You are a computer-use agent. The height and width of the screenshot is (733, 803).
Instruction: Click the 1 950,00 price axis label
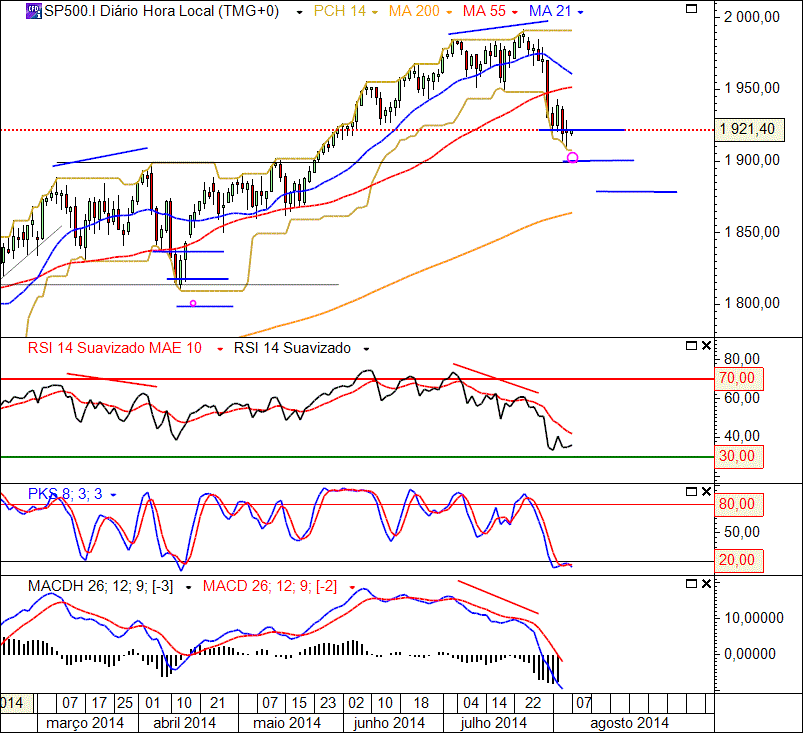click(752, 88)
